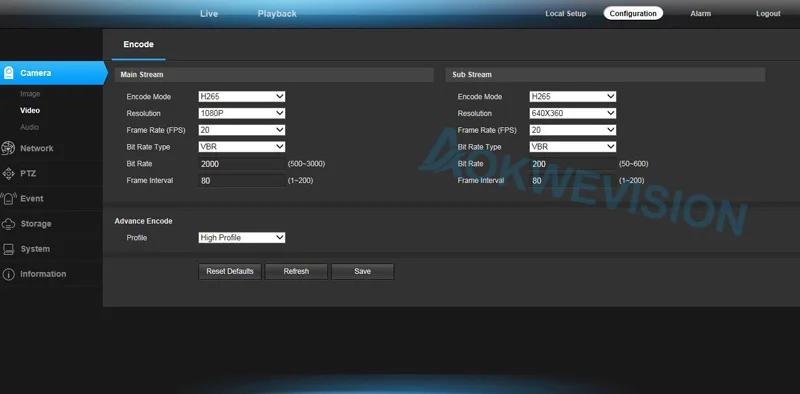The image size is (800, 394).
Task: Open the Alarm menu item
Action: tap(701, 14)
